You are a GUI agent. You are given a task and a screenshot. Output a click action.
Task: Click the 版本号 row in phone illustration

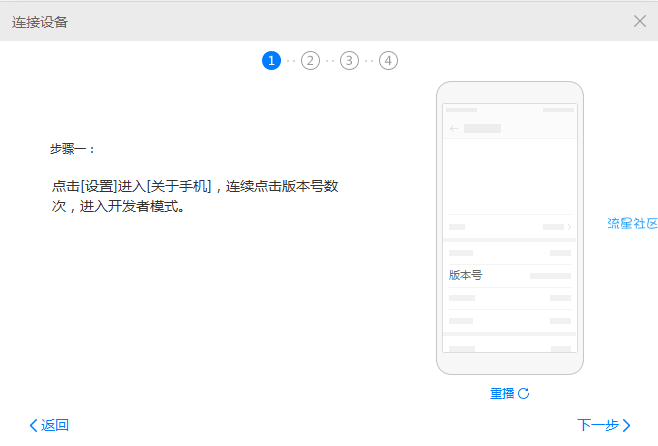pyautogui.click(x=510, y=276)
